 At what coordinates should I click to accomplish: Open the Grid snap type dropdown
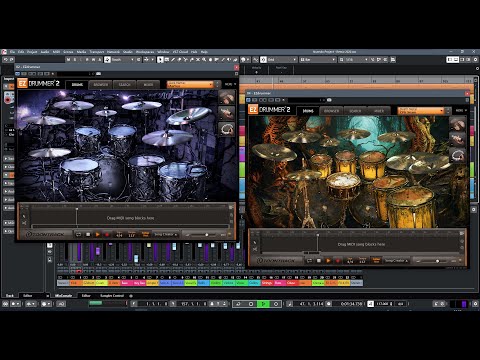pyautogui.click(x=282, y=60)
